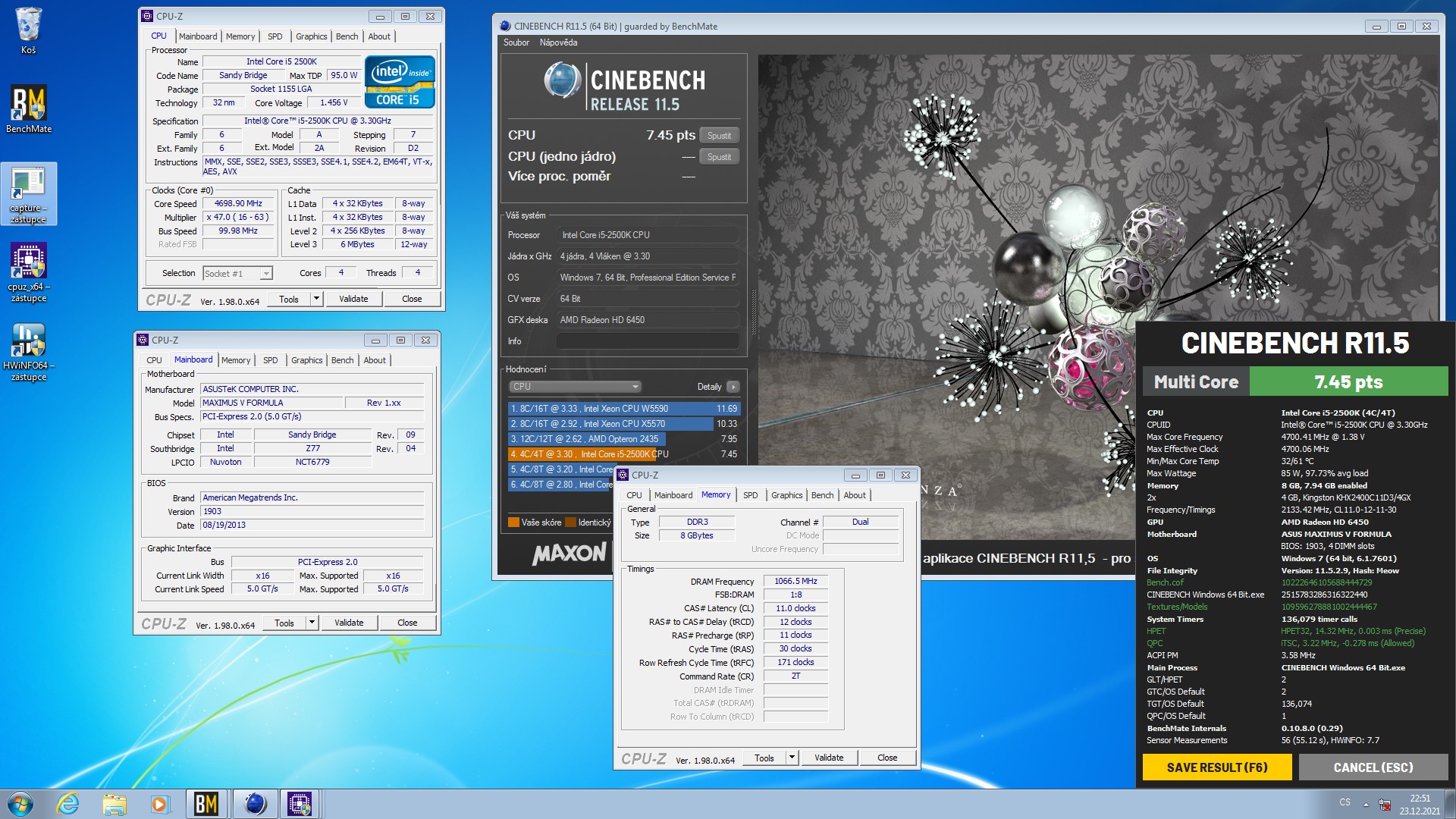Select ranking row 3 AMD Opteron 2435
The image size is (1456, 819).
coord(623,439)
